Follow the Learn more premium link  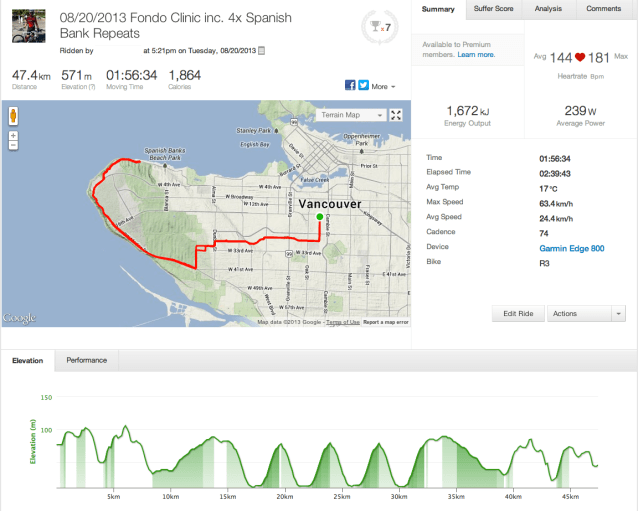click(474, 56)
